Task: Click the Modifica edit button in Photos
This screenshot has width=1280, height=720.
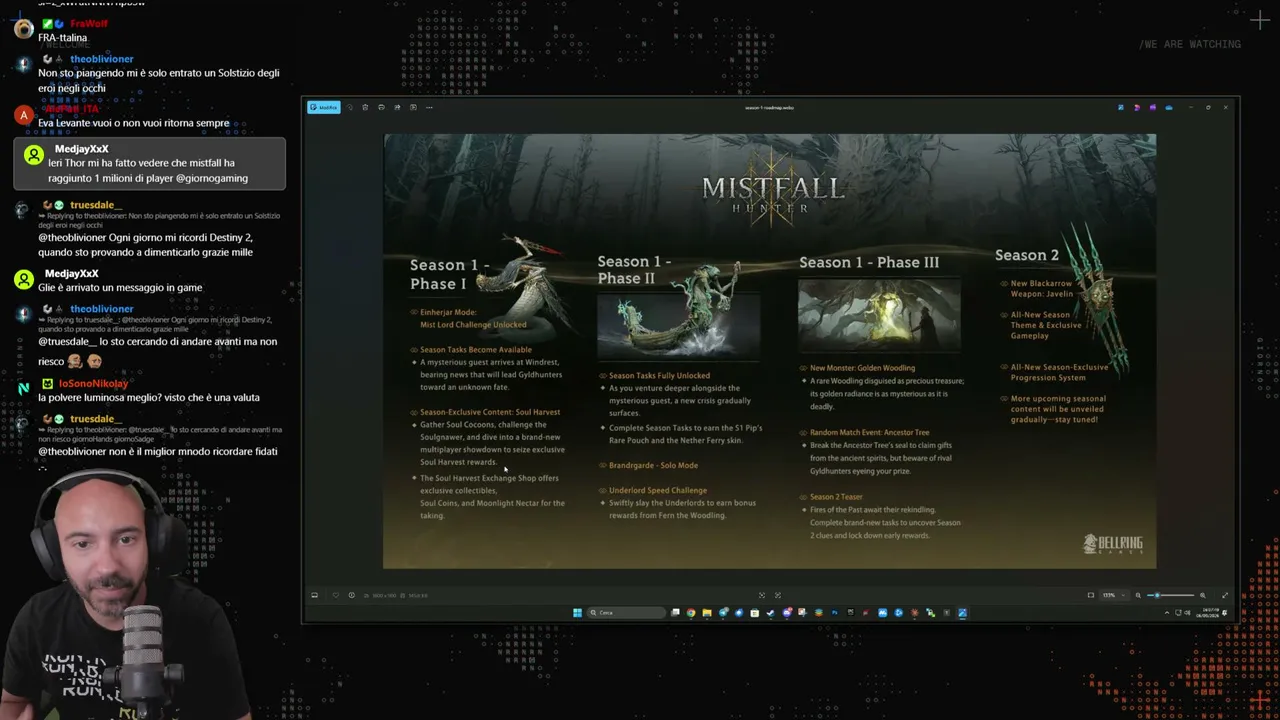Action: [x=323, y=107]
